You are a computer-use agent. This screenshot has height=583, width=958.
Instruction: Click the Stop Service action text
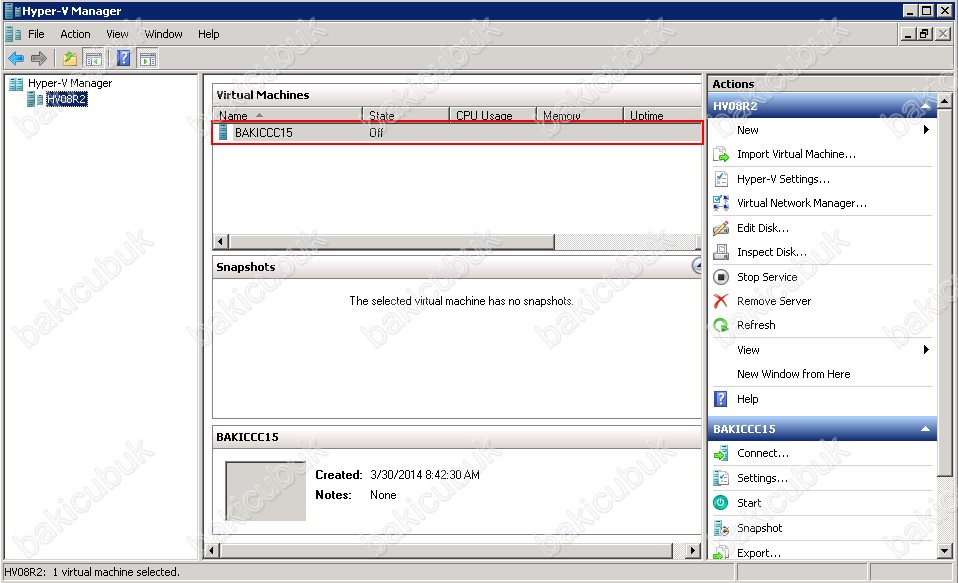point(767,277)
